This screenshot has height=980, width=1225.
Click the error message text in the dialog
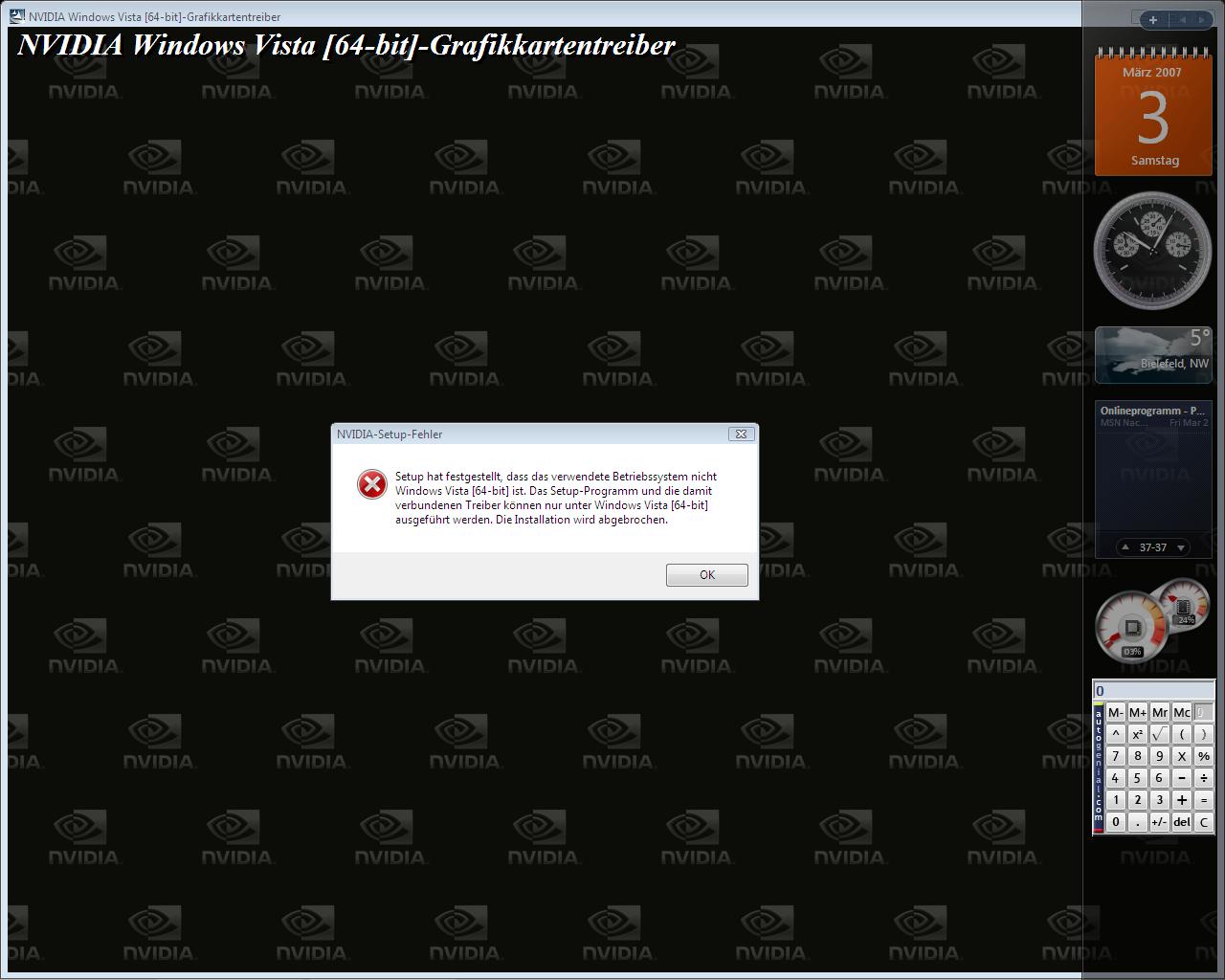click(x=556, y=498)
